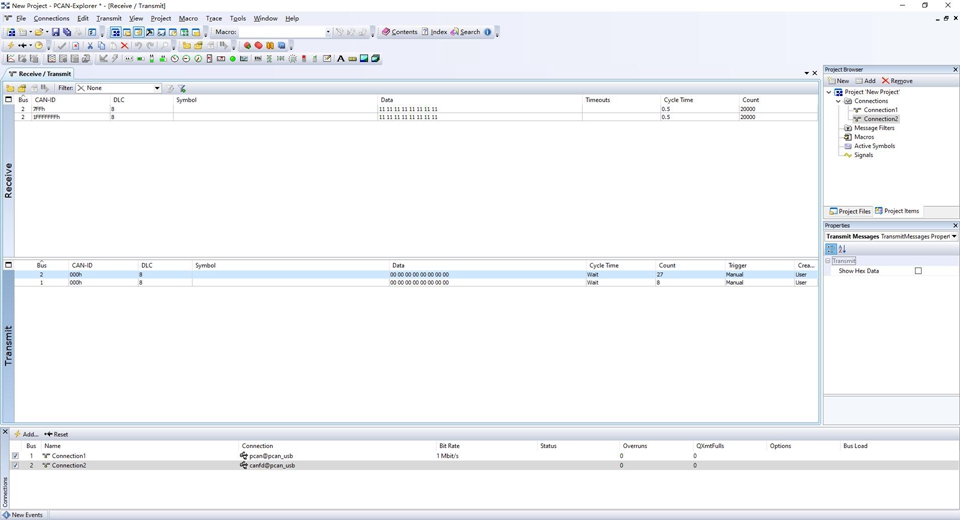Click the Cut scissors icon in toolbar
960x520 pixels.
click(x=90, y=45)
